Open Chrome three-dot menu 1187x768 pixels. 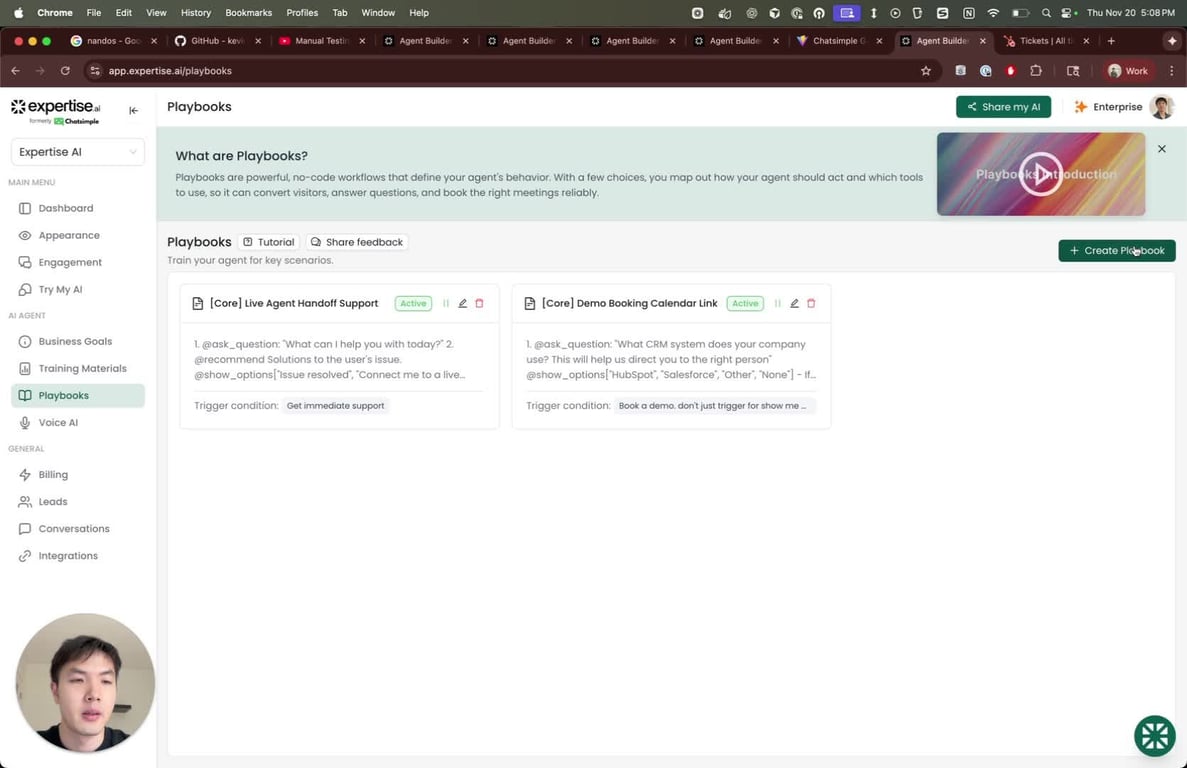coord(1171,70)
